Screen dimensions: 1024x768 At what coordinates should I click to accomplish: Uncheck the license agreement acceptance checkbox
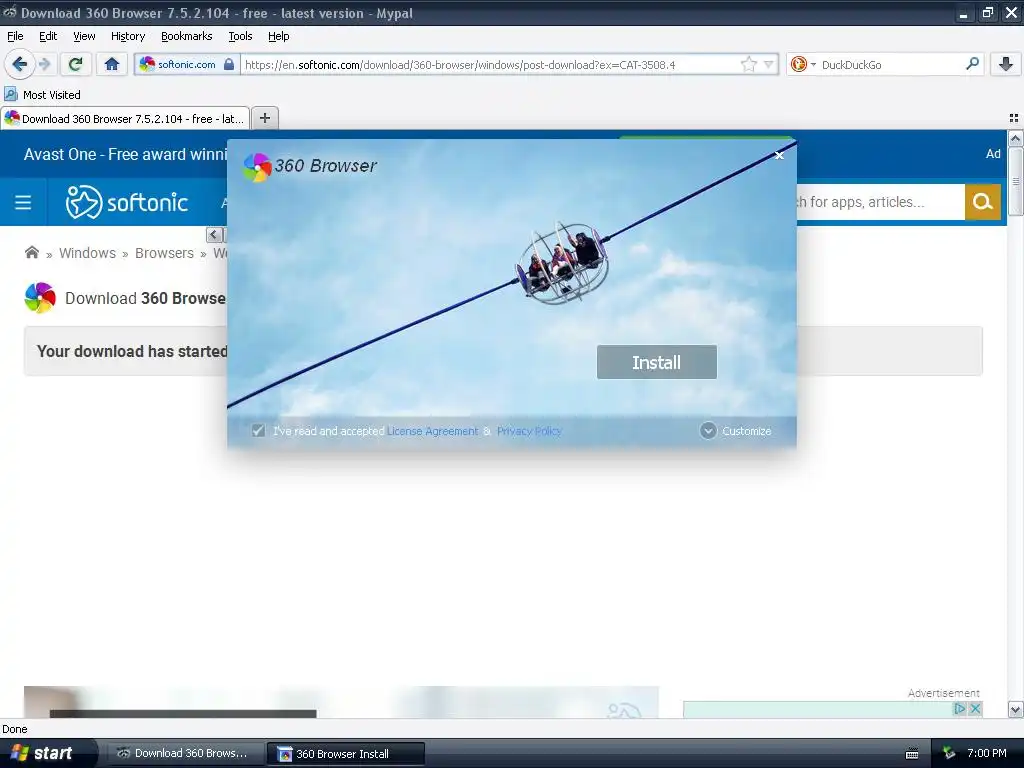[259, 430]
